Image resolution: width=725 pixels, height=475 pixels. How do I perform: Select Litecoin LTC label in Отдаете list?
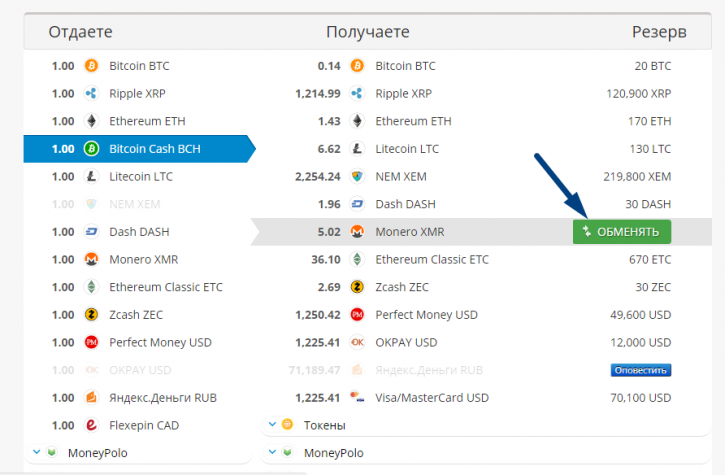pos(141,177)
